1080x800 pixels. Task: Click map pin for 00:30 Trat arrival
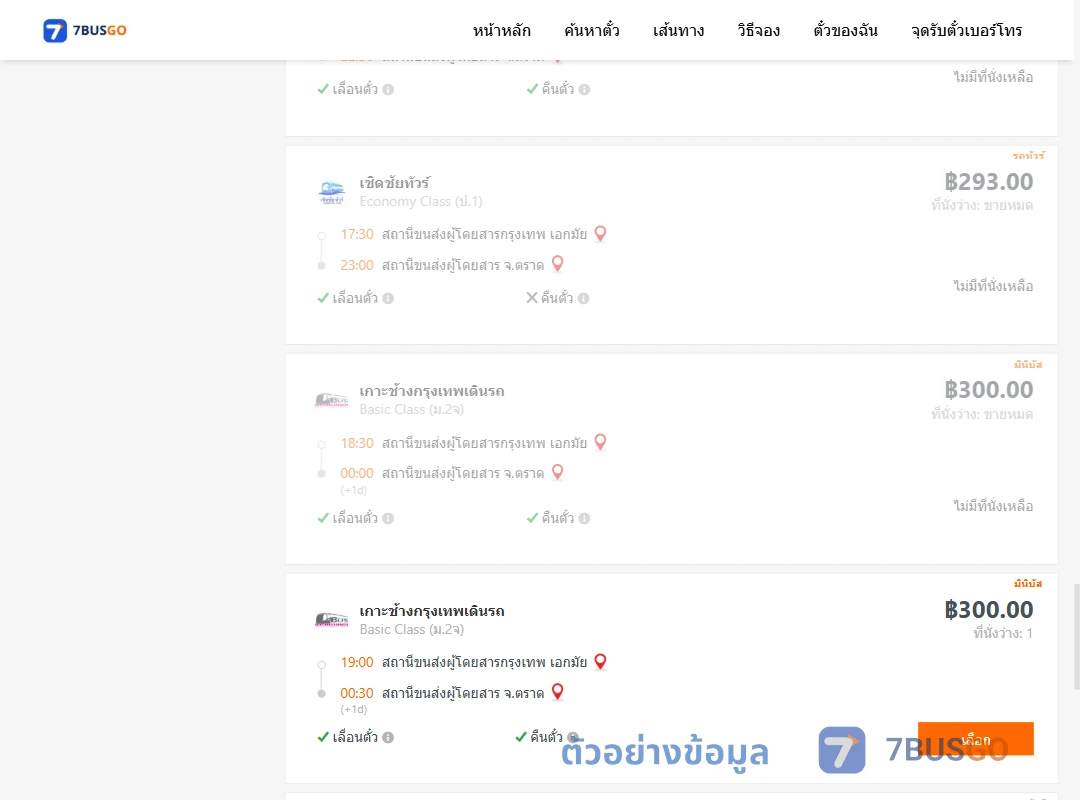(558, 692)
